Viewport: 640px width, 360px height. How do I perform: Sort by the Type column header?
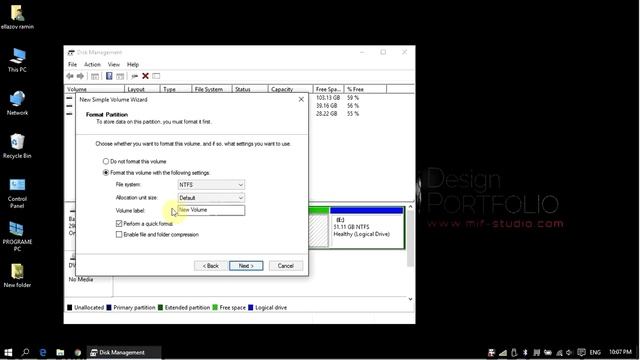(x=176, y=89)
